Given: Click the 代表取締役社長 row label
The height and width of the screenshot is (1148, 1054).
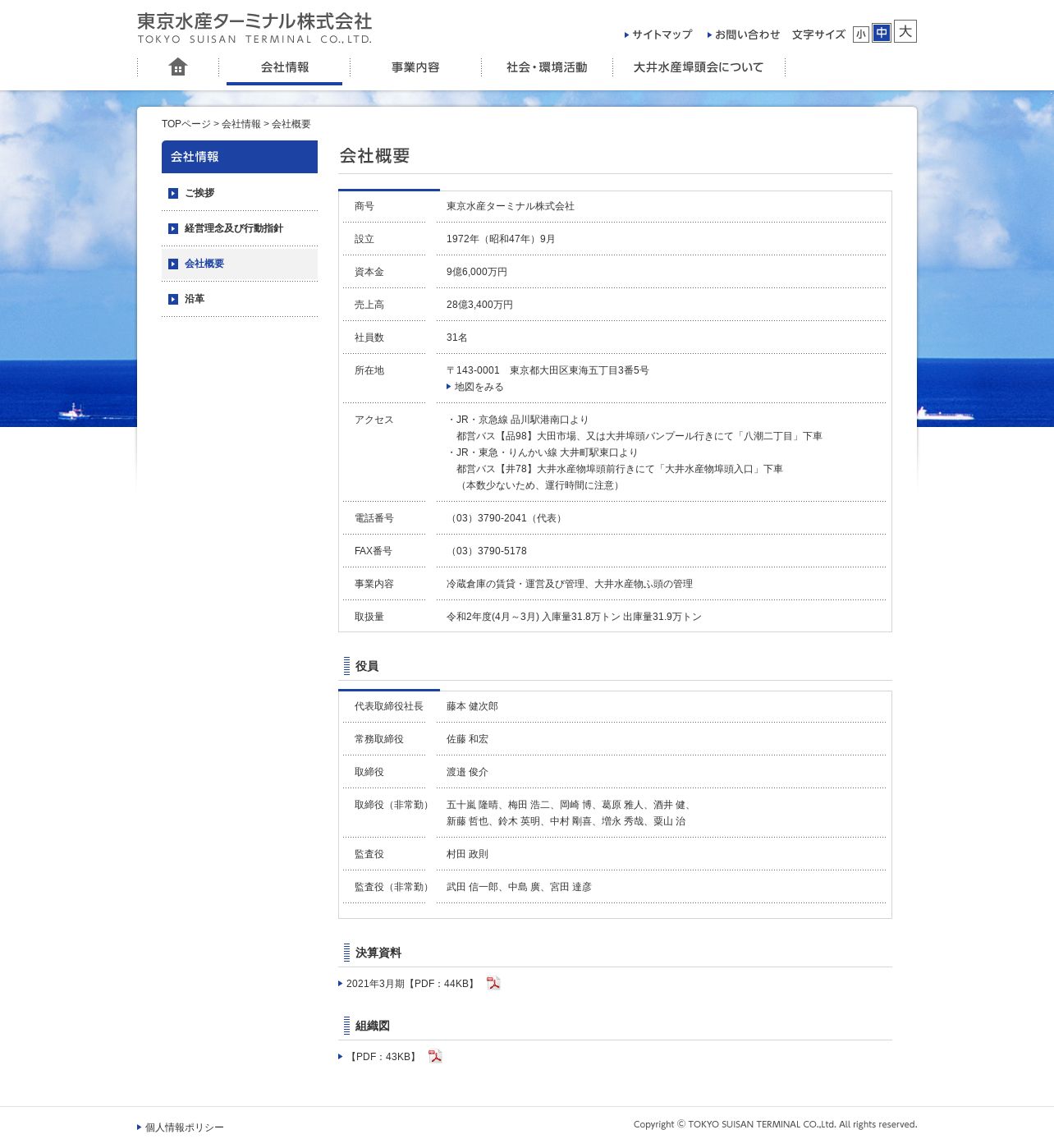Looking at the screenshot, I should (x=389, y=706).
